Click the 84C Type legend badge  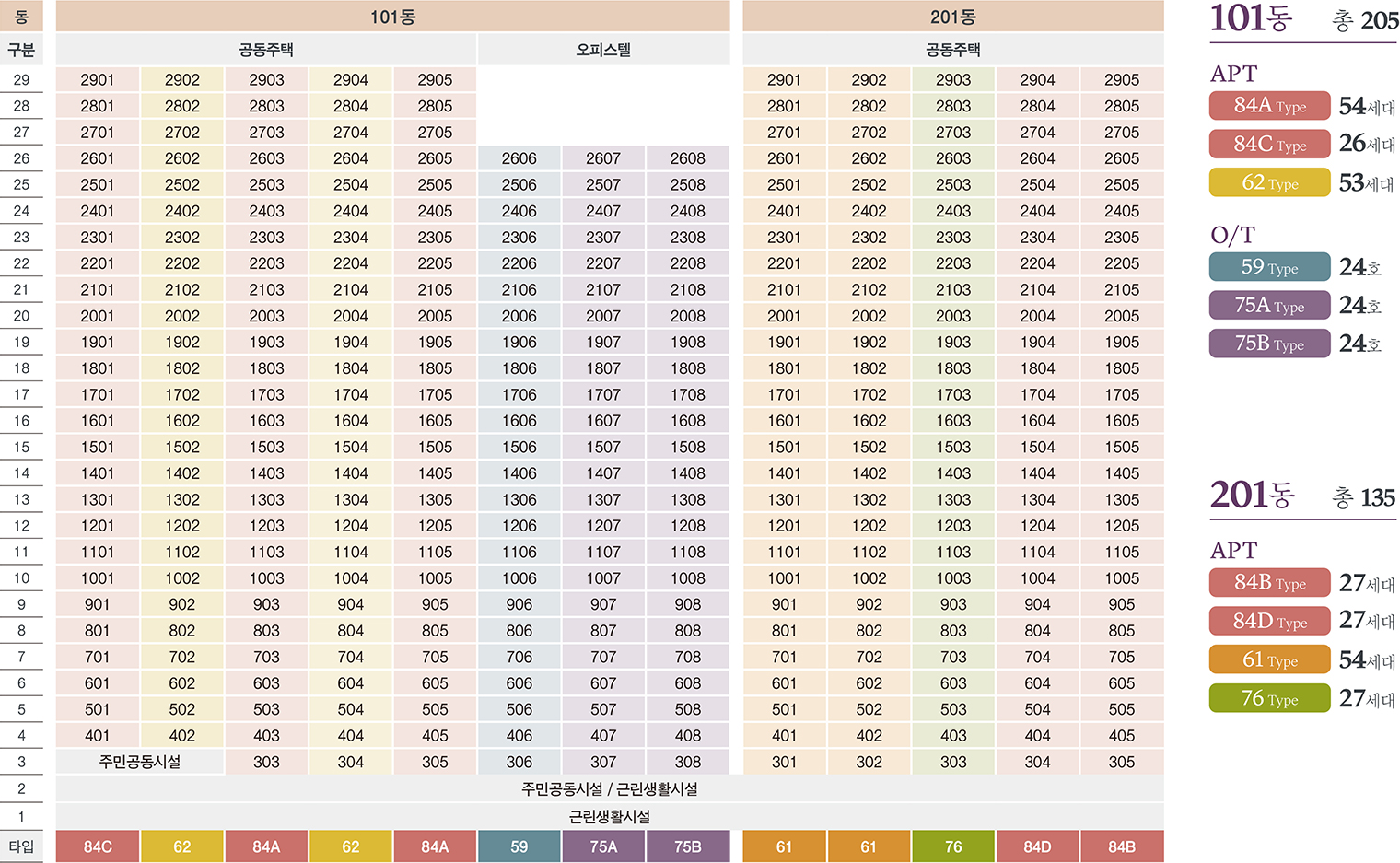point(1269,144)
